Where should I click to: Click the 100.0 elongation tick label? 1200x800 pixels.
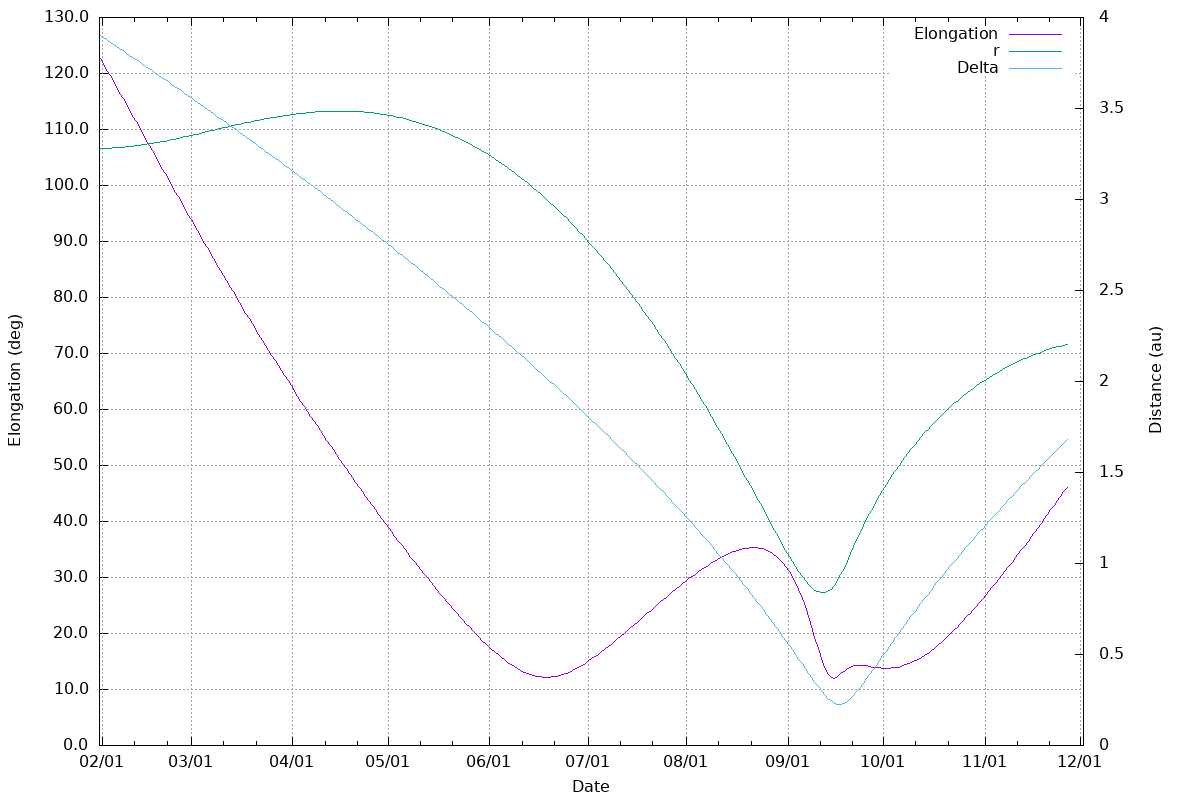point(69,185)
